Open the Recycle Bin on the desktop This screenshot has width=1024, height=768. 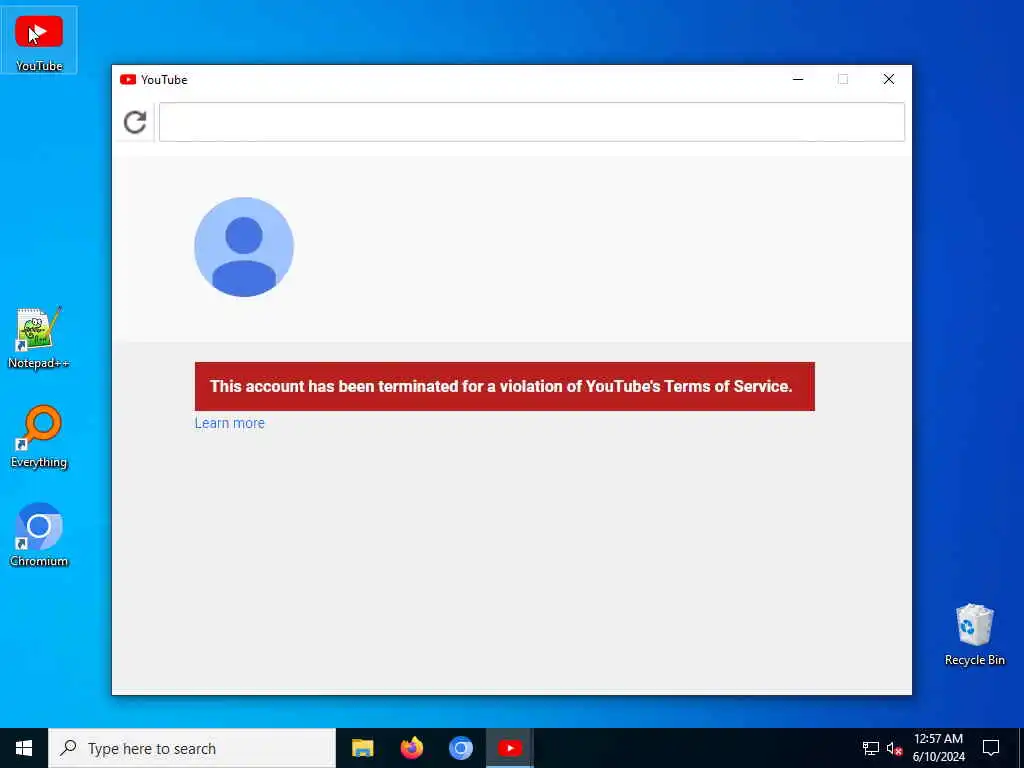pos(974,634)
